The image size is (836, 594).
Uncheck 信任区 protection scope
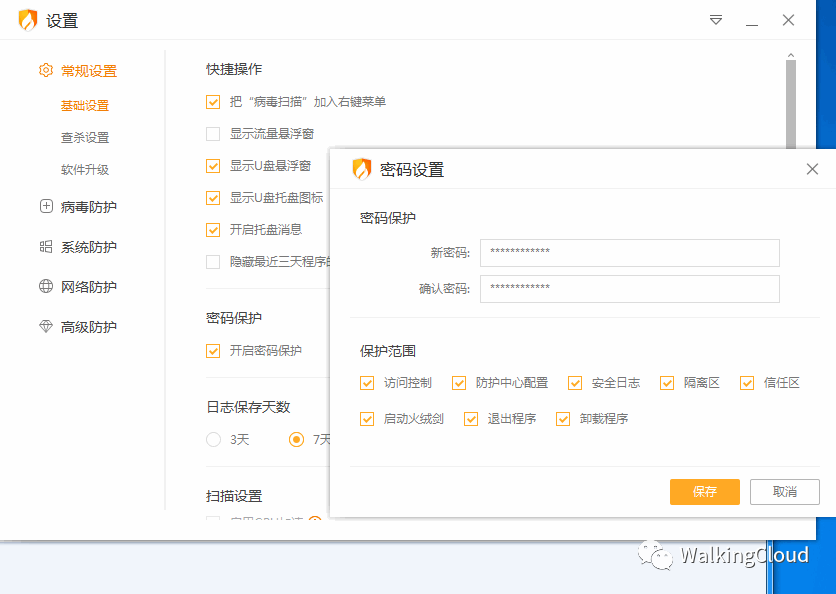747,383
